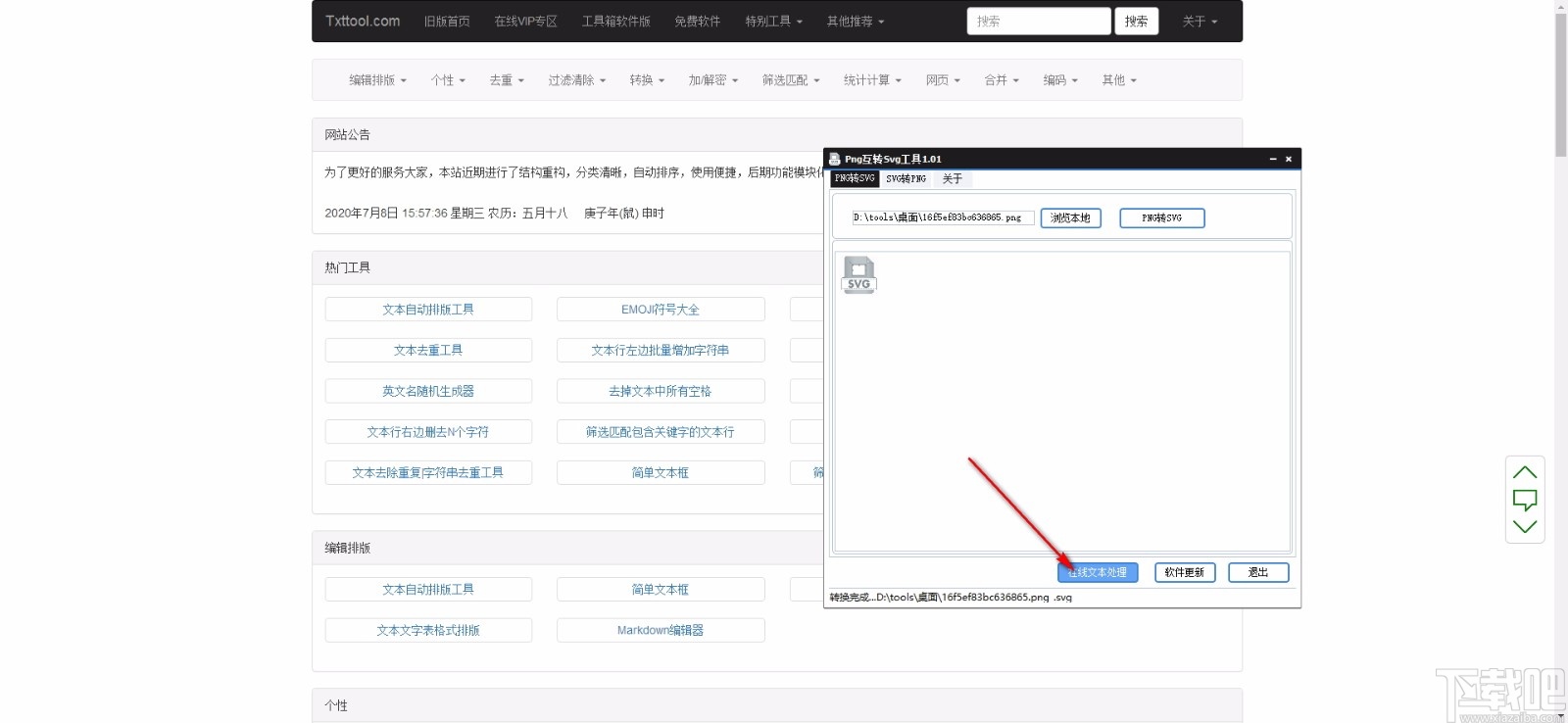Image resolution: width=1568 pixels, height=723 pixels.
Task: Open 英文名随机生成器
Action: click(x=428, y=391)
